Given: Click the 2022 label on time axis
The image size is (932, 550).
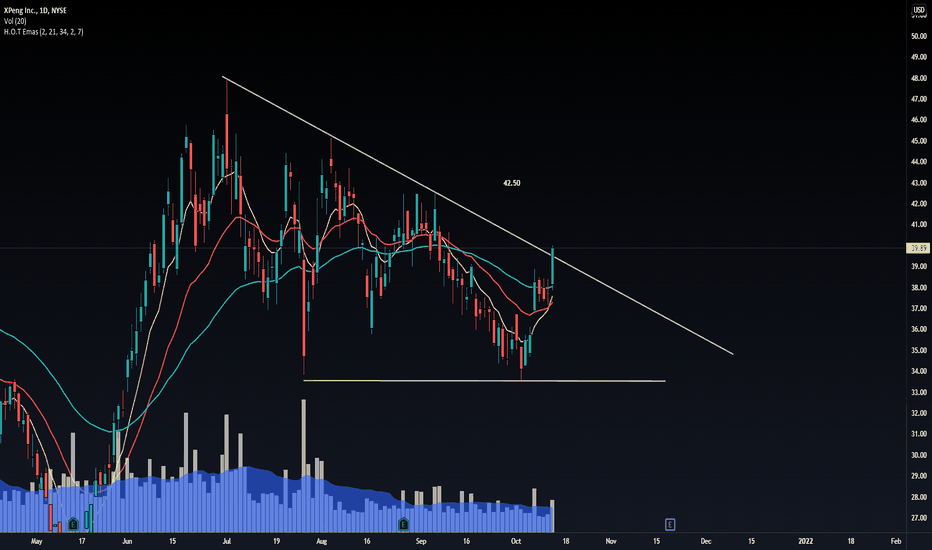Looking at the screenshot, I should (x=805, y=541).
